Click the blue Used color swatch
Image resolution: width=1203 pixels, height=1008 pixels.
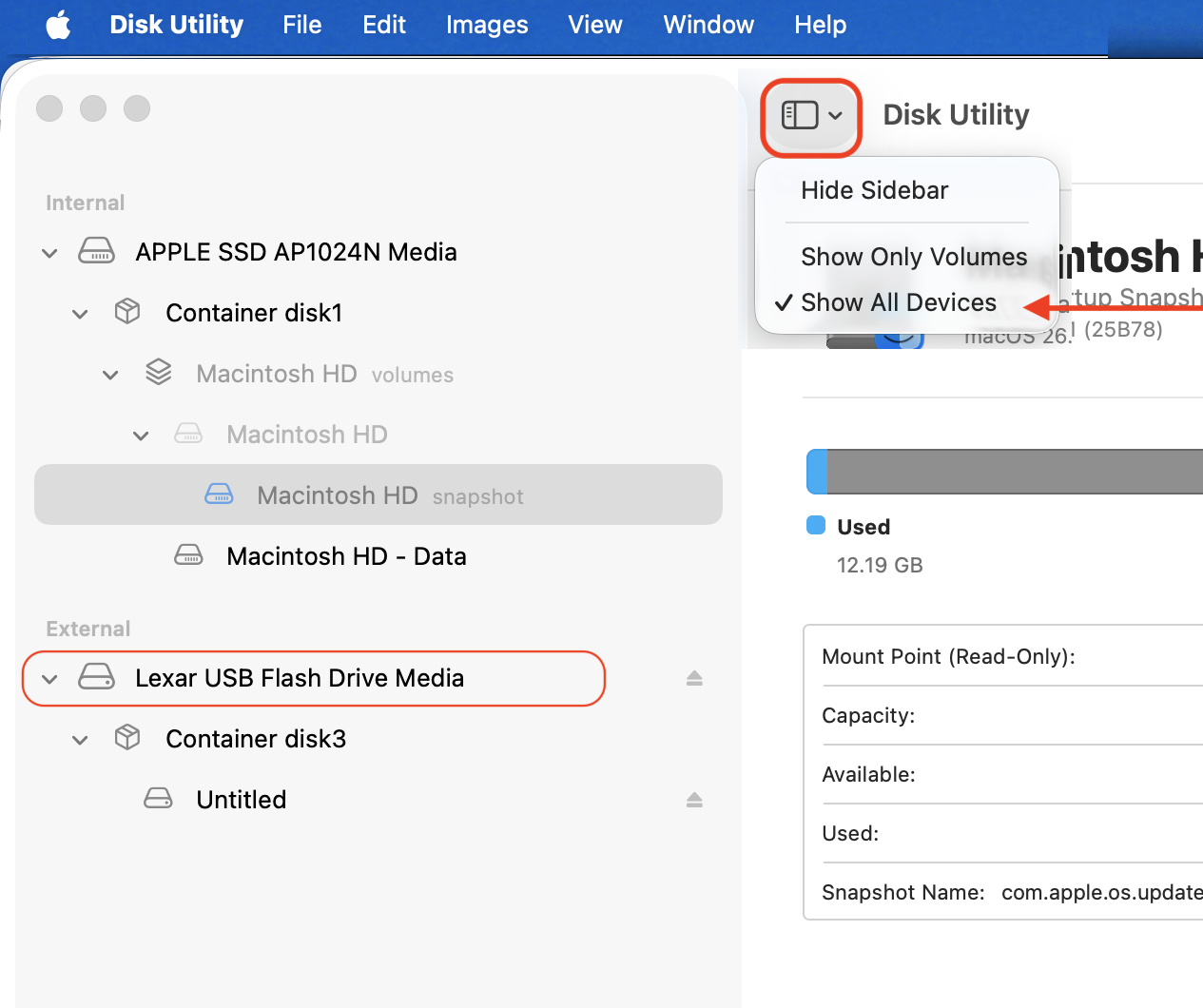tap(815, 526)
